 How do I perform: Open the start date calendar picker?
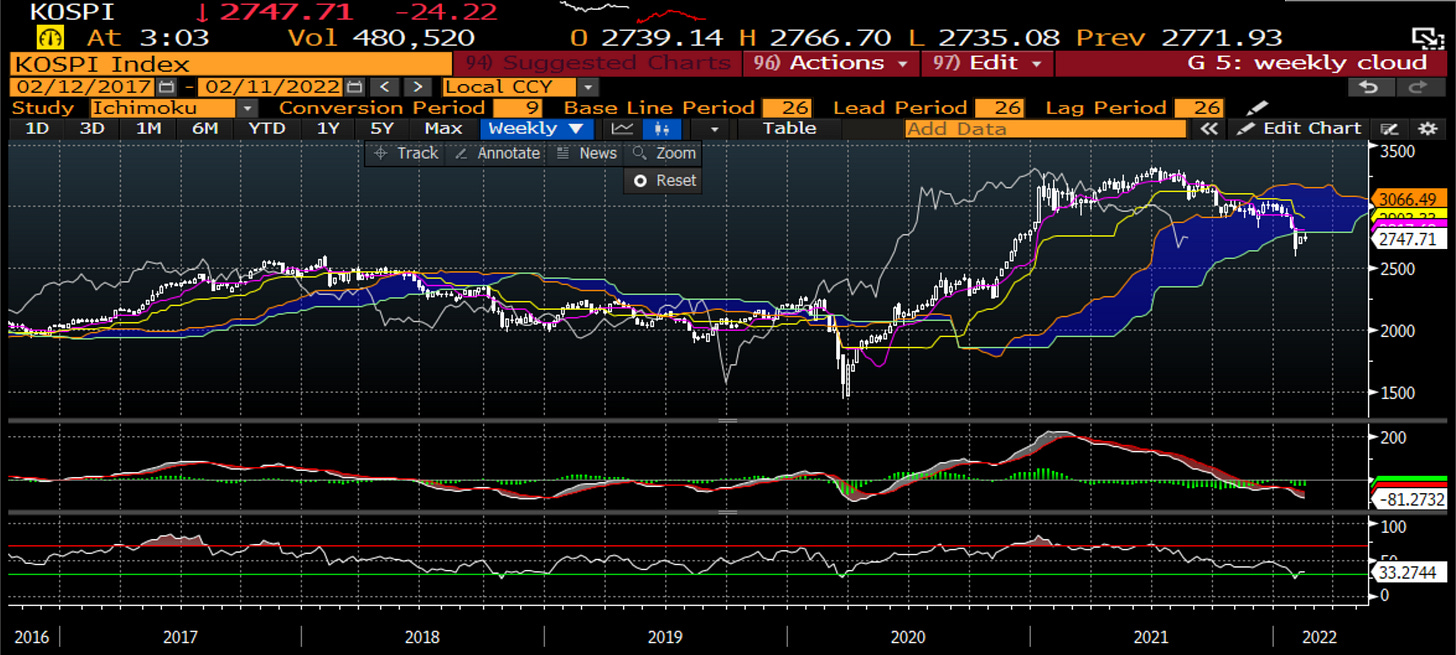point(166,87)
